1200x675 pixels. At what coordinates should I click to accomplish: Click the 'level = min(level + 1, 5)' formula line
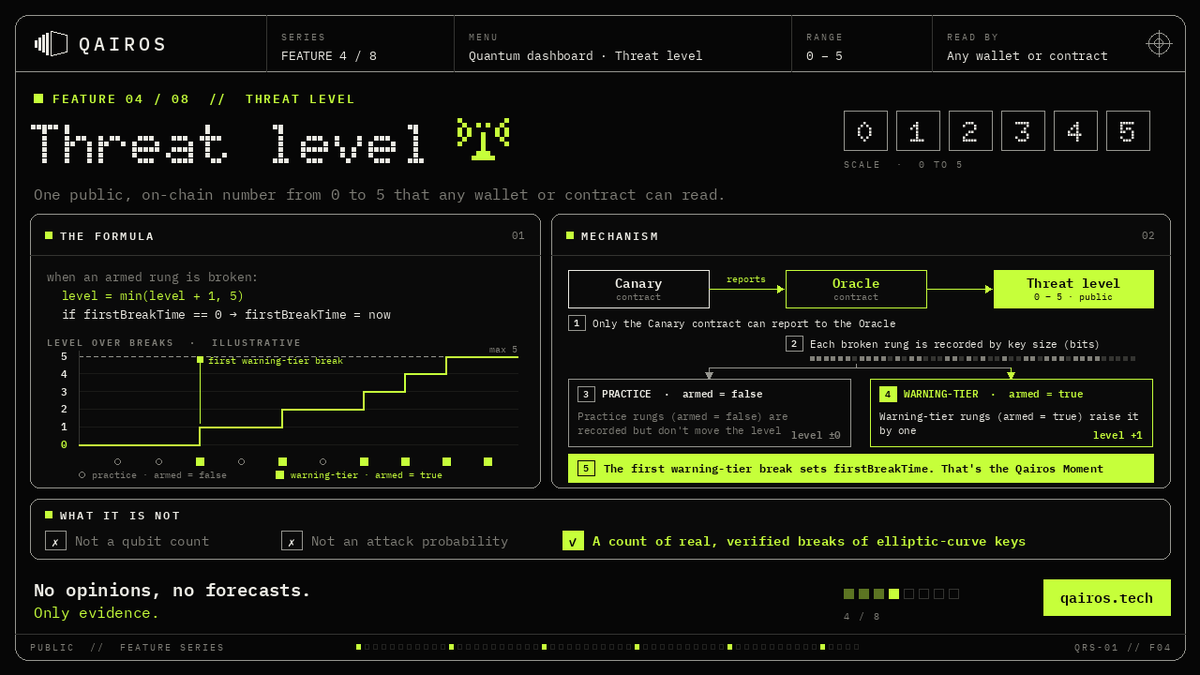pos(152,296)
